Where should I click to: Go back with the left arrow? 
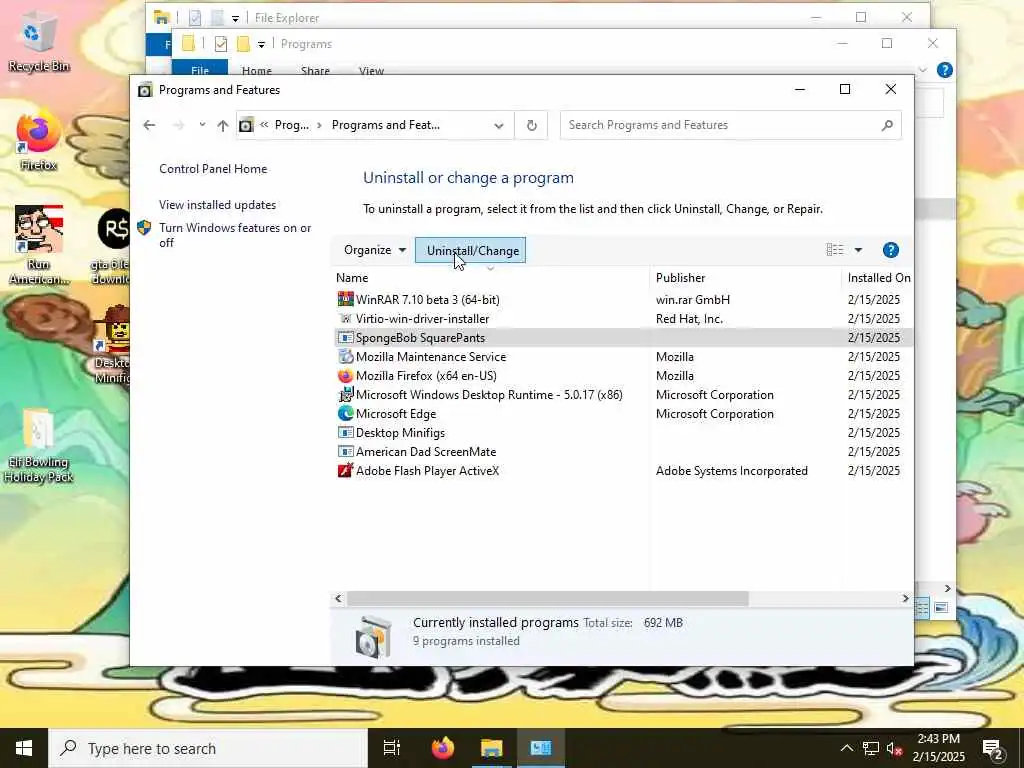click(x=150, y=125)
